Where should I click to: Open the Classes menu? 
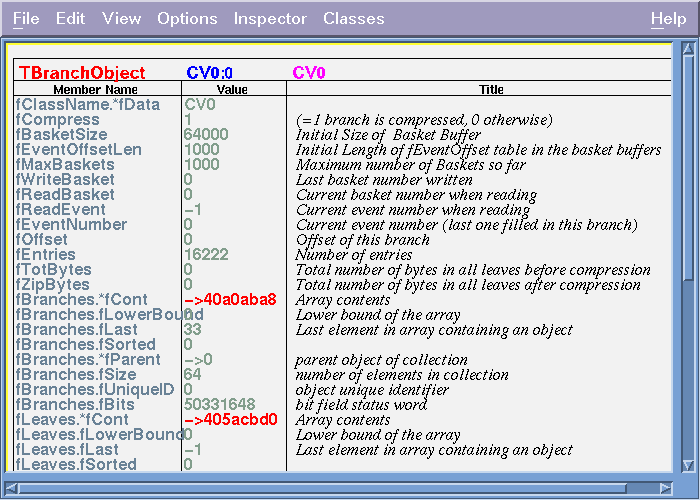[x=353, y=18]
